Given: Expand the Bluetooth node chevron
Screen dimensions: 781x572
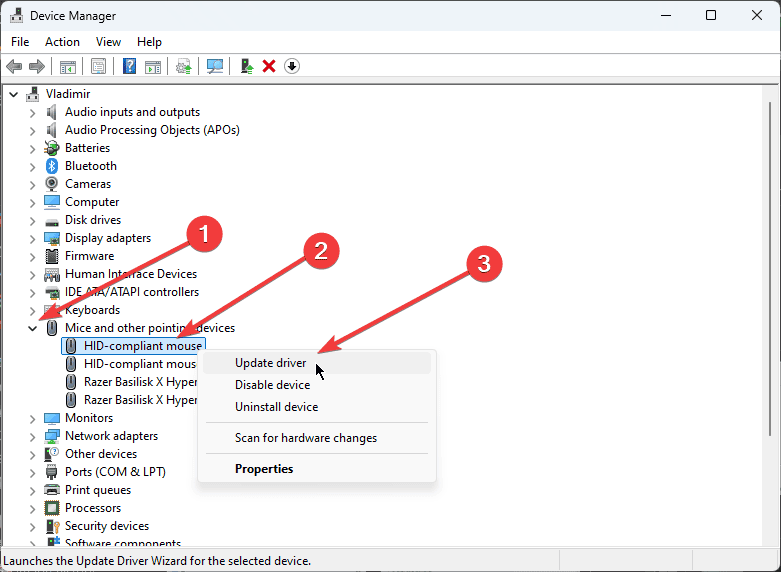Looking at the screenshot, I should tap(33, 166).
